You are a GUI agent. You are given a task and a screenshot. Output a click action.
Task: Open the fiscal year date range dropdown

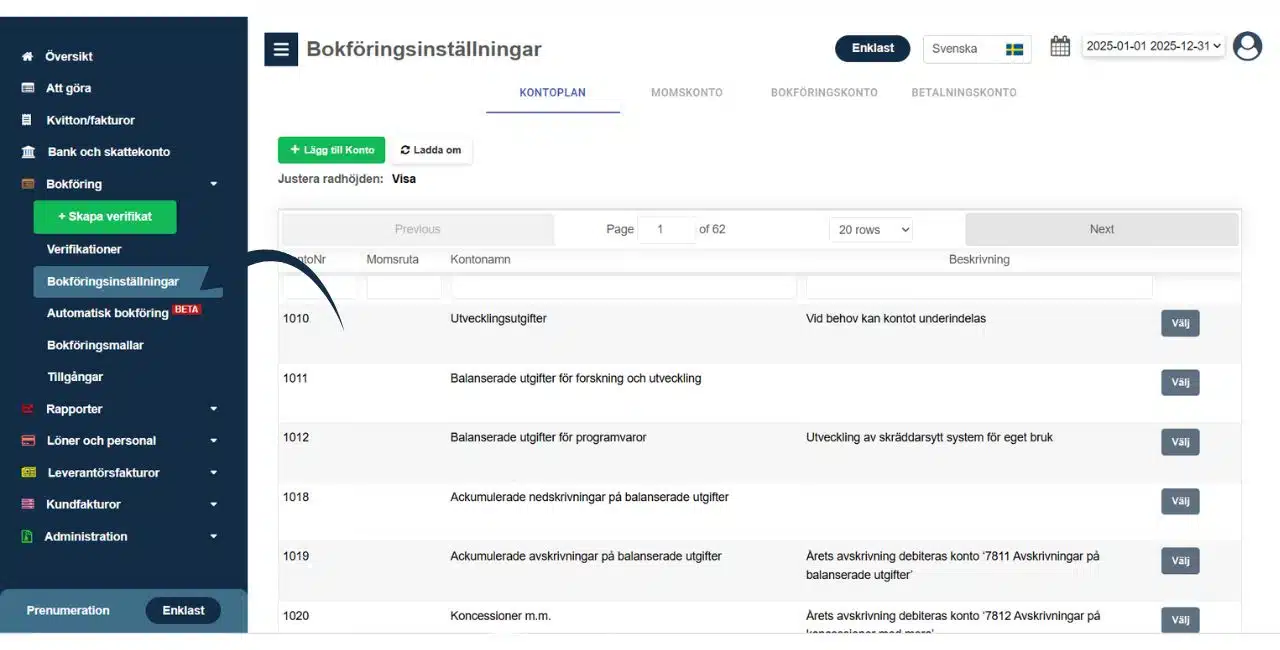point(1154,46)
